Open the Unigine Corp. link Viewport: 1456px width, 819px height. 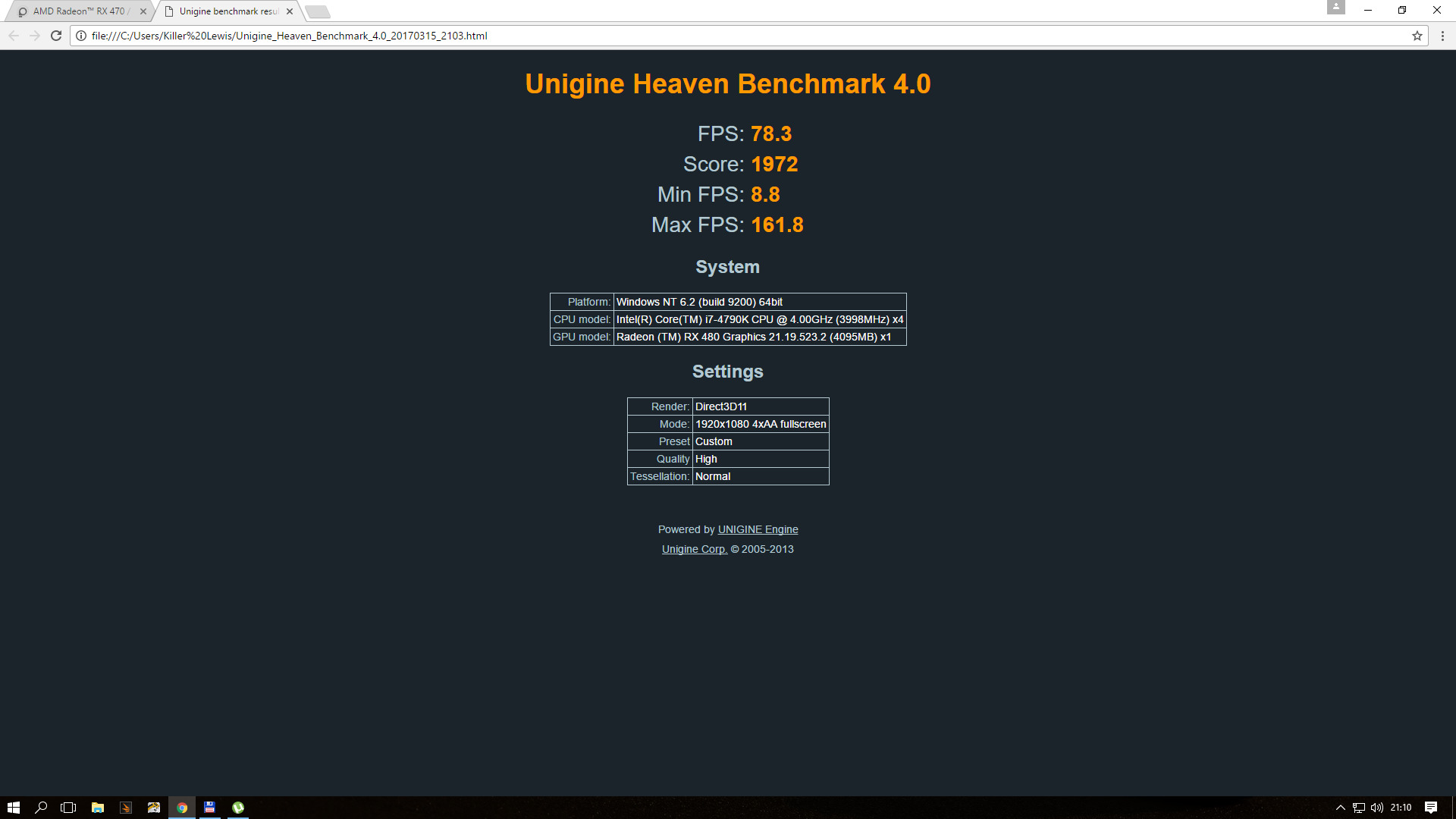(695, 549)
